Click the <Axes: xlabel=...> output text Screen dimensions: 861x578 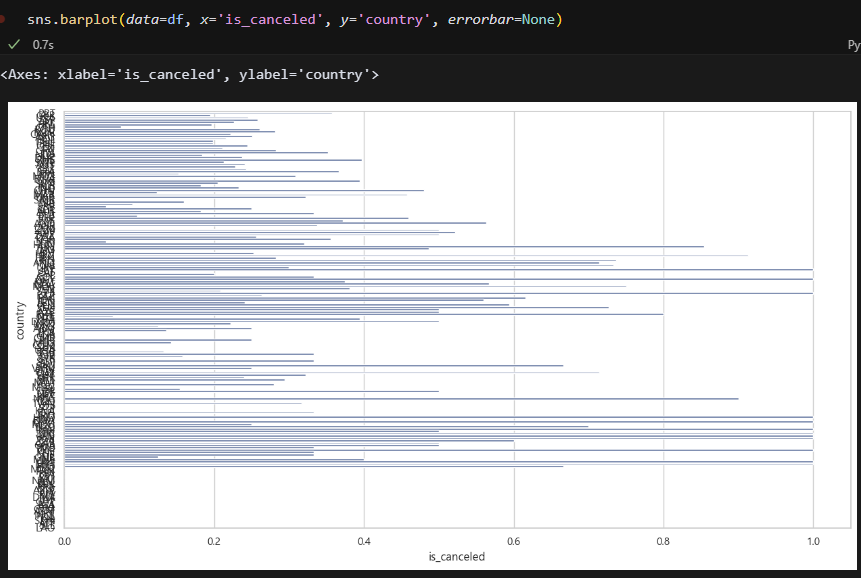(x=190, y=75)
